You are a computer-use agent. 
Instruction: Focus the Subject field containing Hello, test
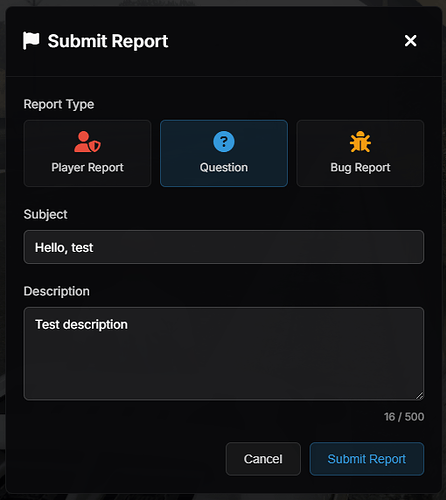[224, 247]
